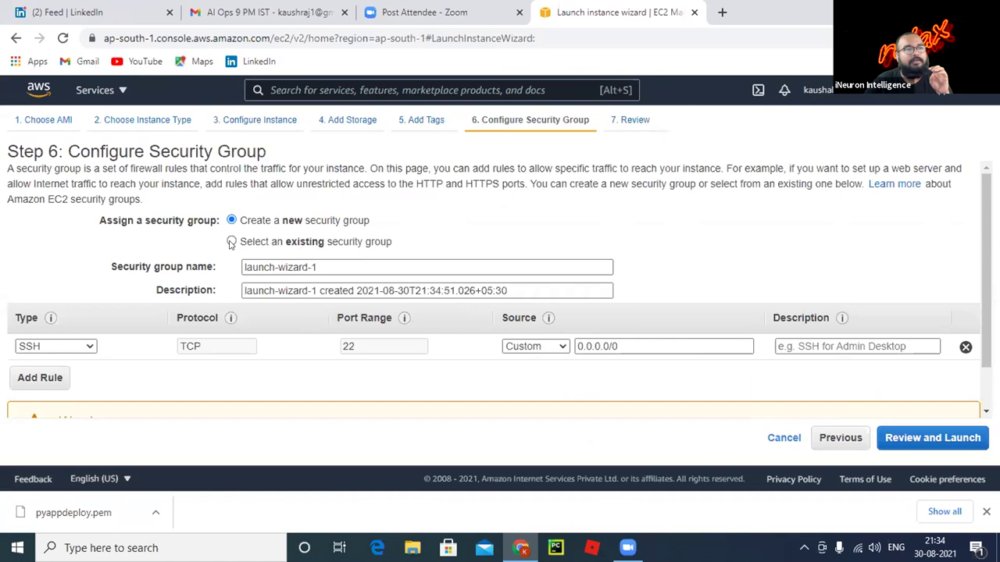The height and width of the screenshot is (562, 1000).
Task: Open Privacy Policy footer link
Action: coord(793,479)
